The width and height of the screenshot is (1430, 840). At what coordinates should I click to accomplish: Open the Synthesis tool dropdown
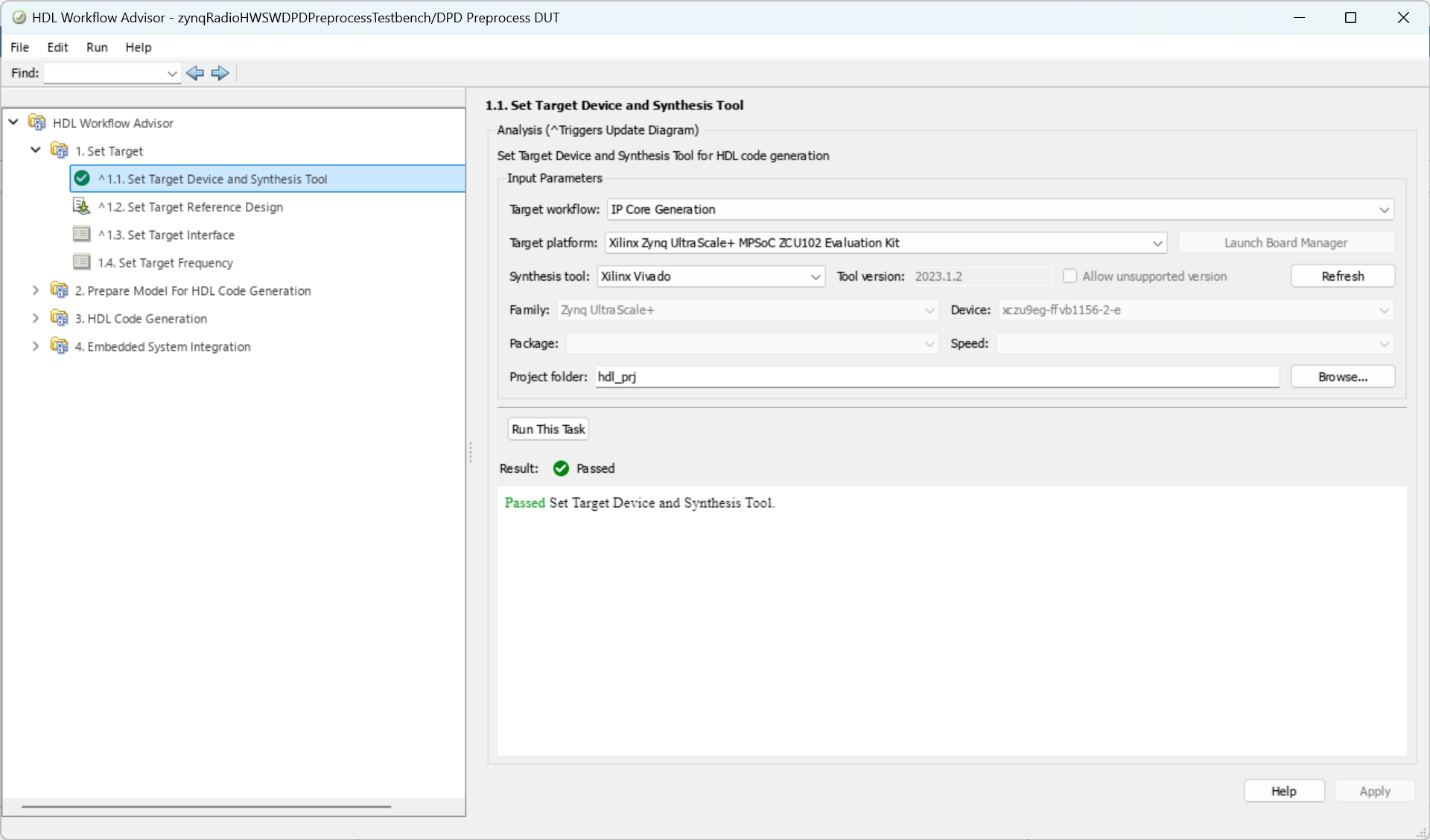815,277
